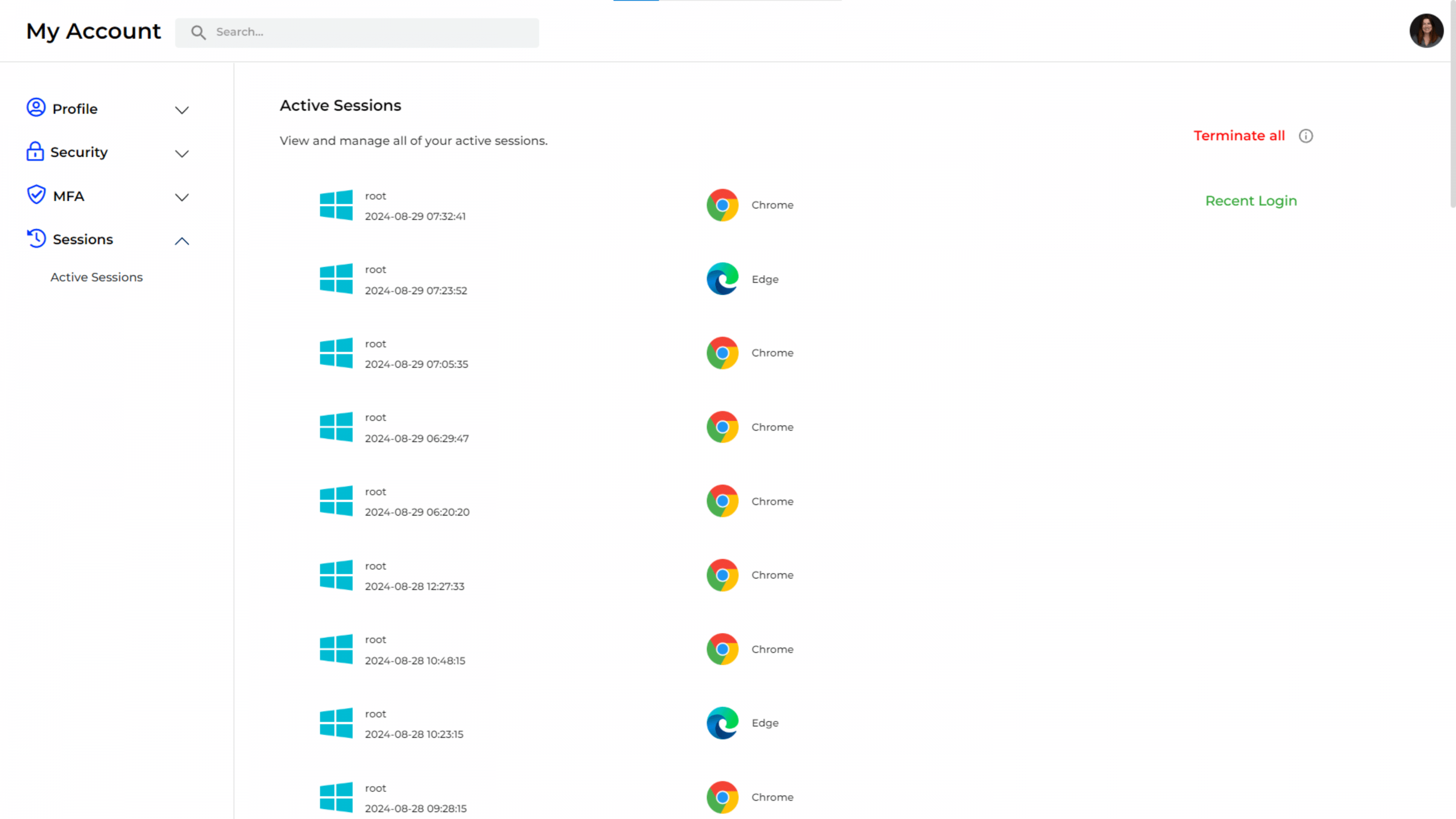The image size is (1456, 819).
Task: Click Chrome label of 07:32:41 session
Action: [x=772, y=205]
